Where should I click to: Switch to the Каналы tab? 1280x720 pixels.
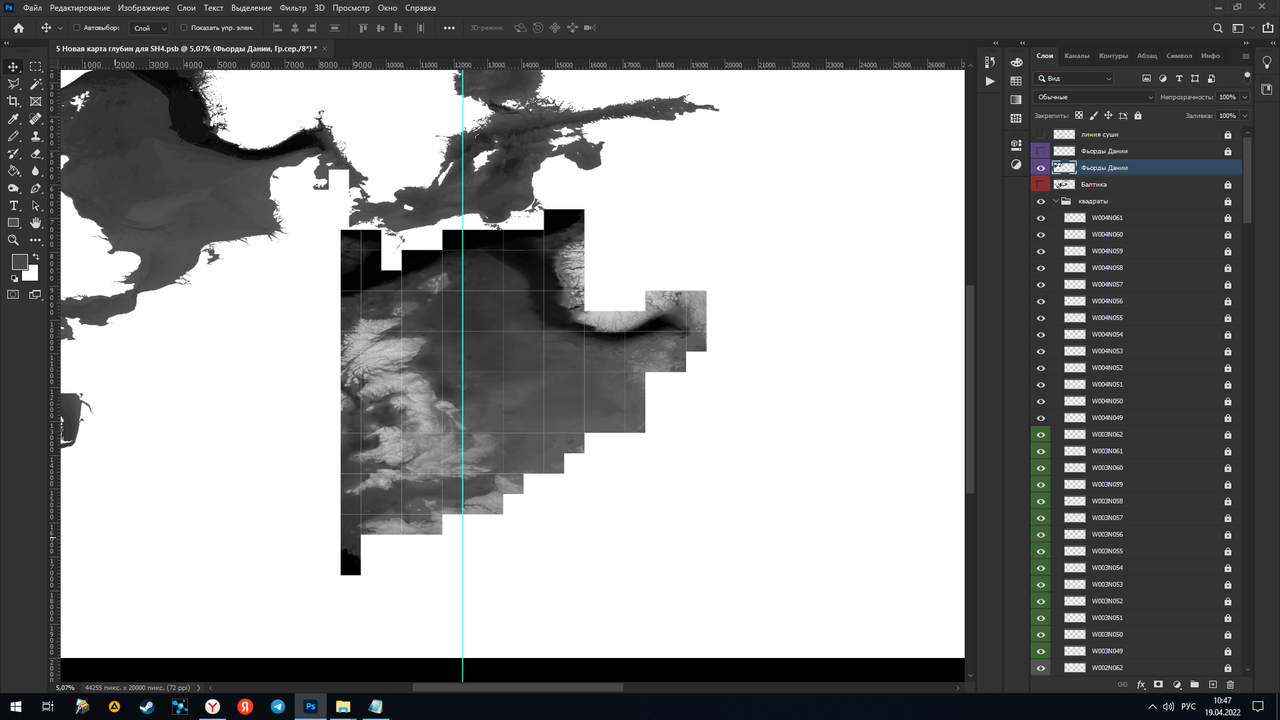(1077, 56)
